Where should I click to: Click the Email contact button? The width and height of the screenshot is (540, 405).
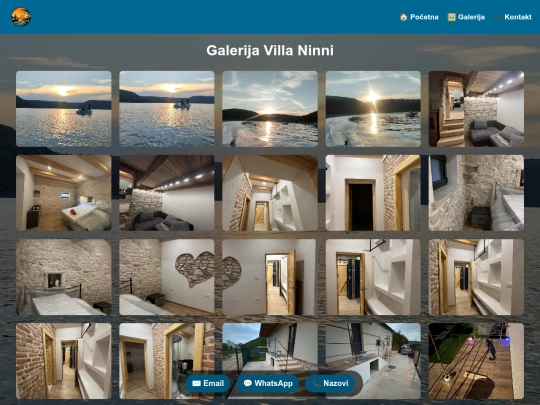(x=208, y=383)
